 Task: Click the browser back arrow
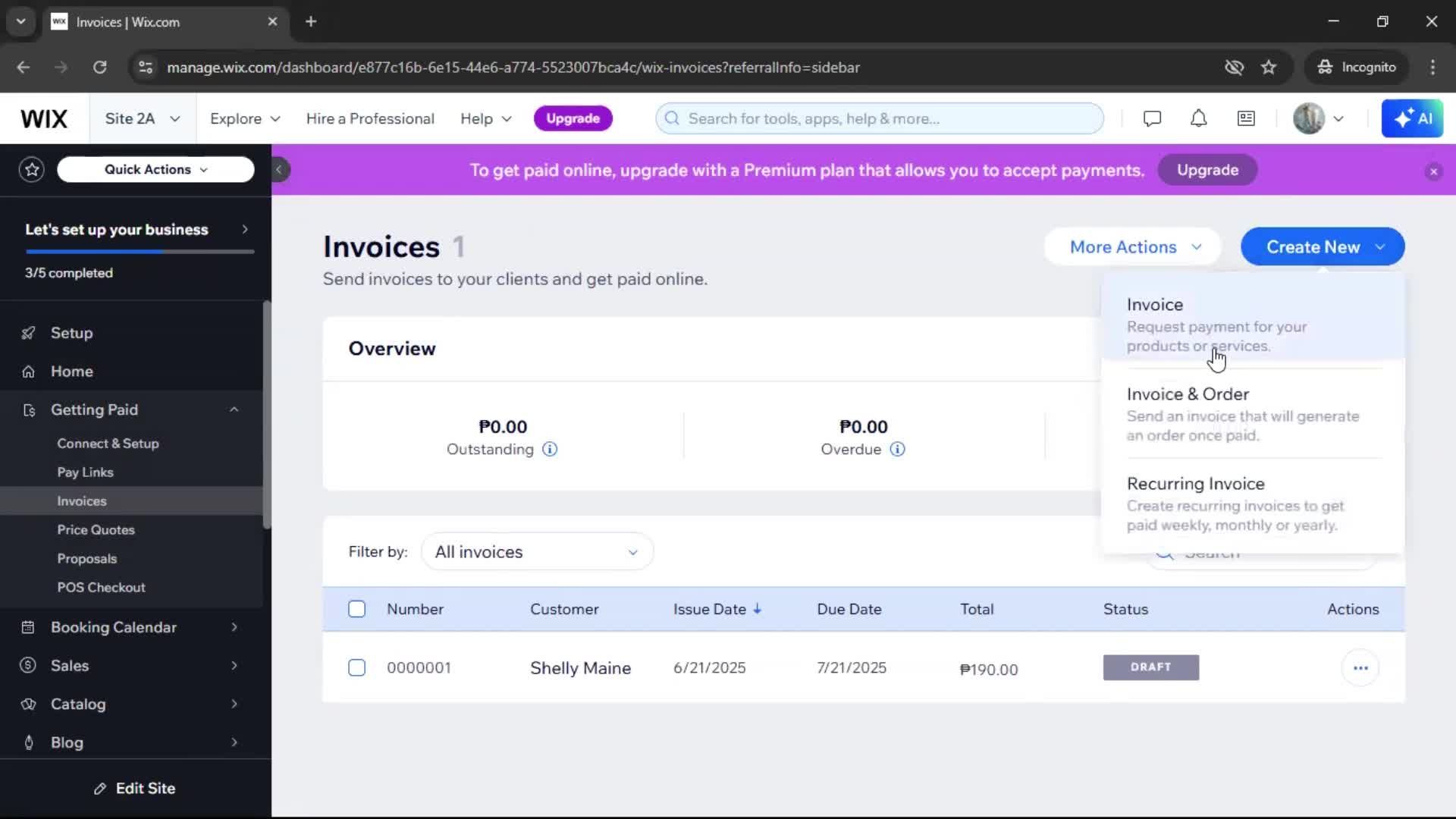pos(24,67)
